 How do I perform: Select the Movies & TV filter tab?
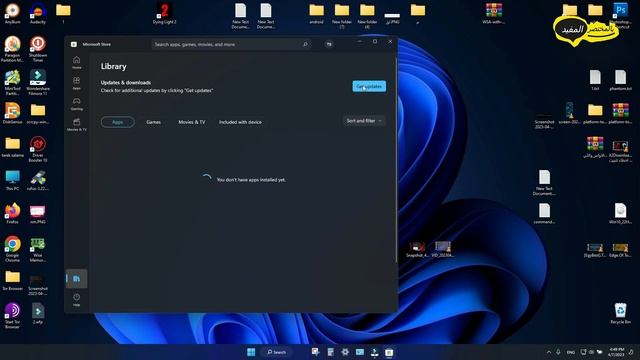pyautogui.click(x=191, y=122)
